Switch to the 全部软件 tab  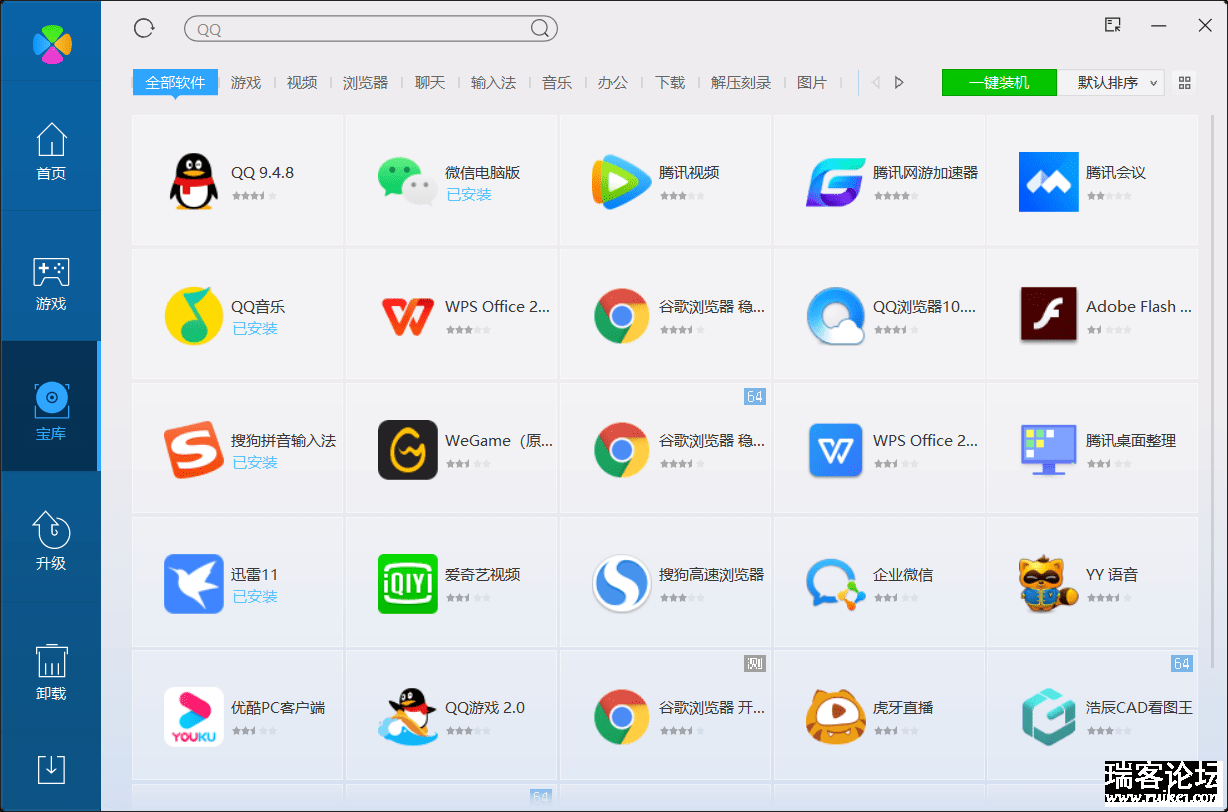(175, 82)
